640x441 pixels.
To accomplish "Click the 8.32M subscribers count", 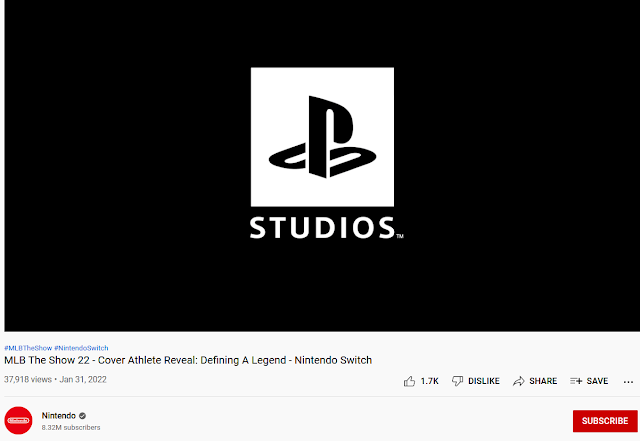I will 71,428.
